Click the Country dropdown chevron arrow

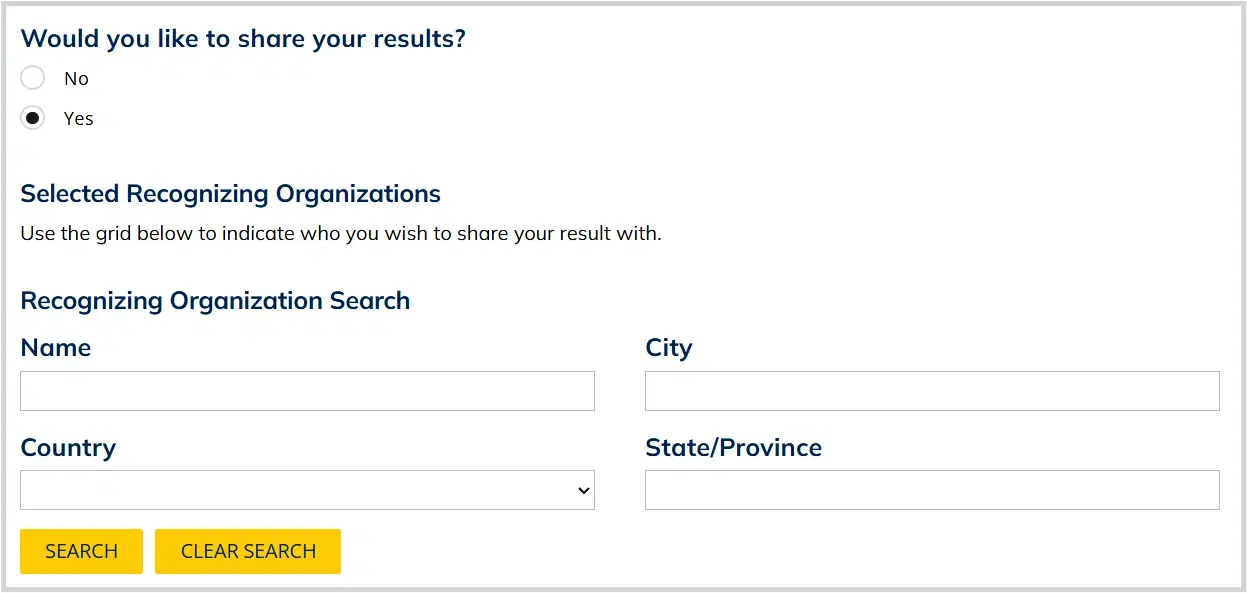(583, 490)
